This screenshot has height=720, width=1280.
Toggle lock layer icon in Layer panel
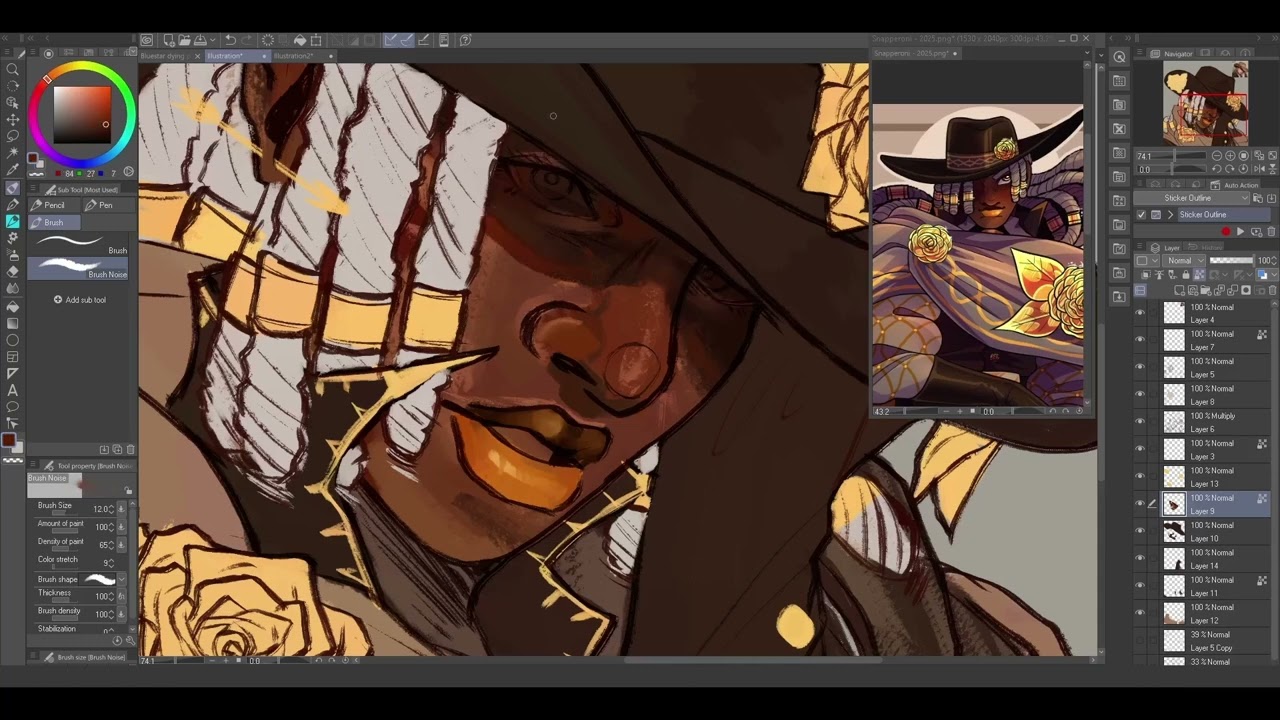coord(1186,275)
